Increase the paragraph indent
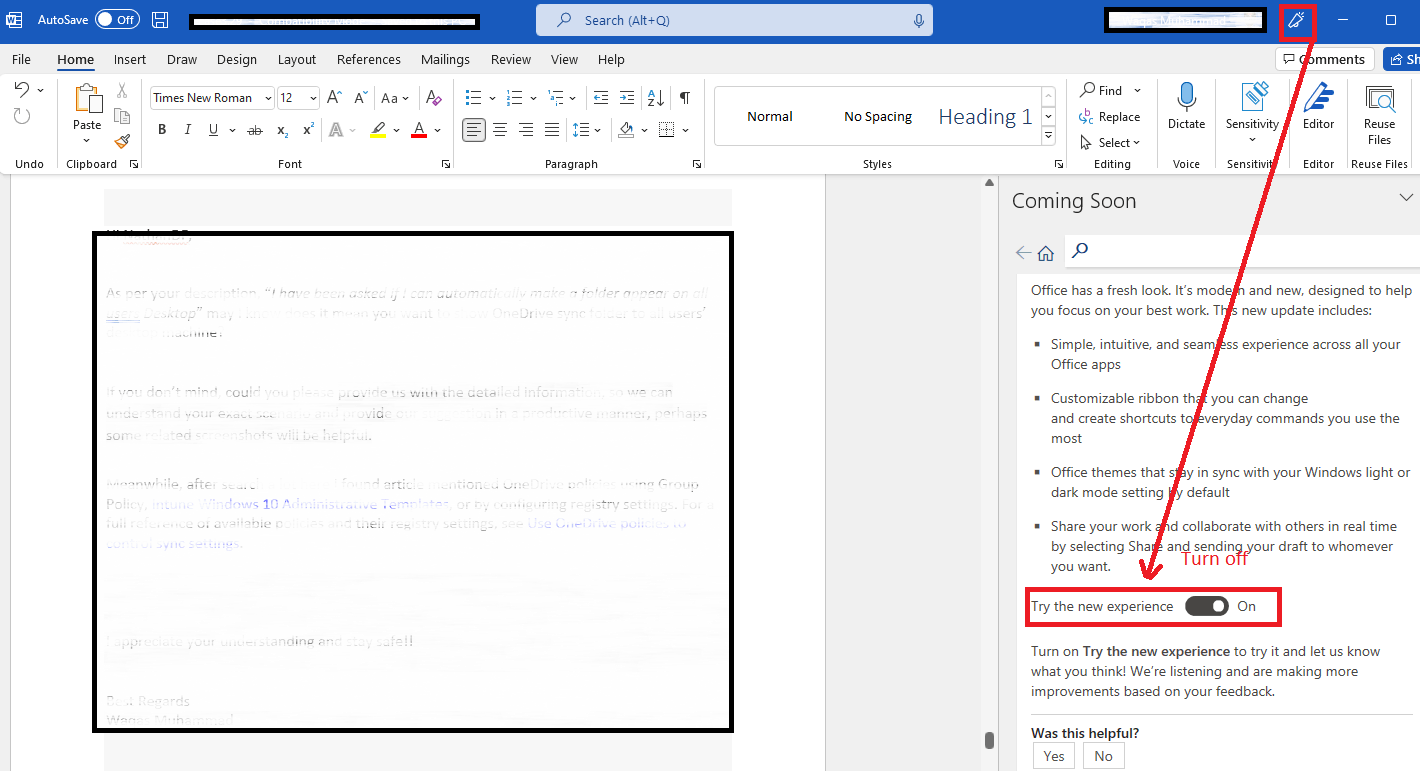Image resolution: width=1420 pixels, height=771 pixels. tap(627, 98)
